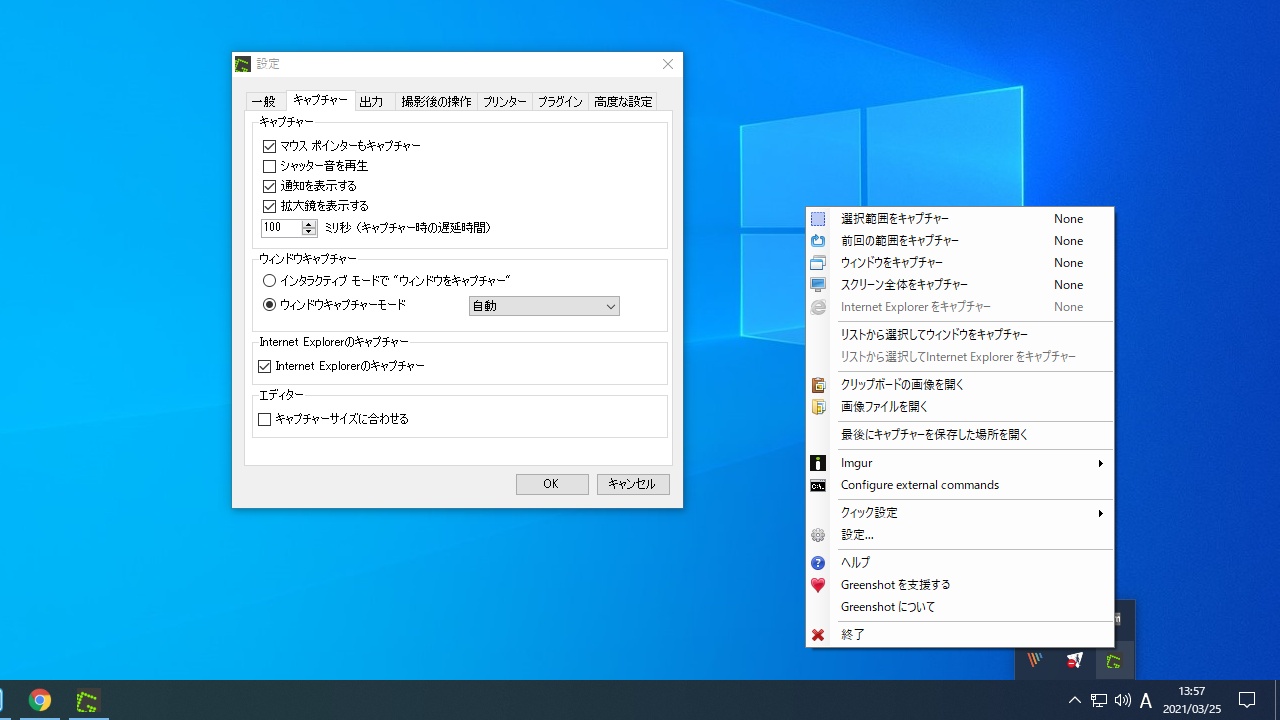Open 設定... from the context menu

960,535
